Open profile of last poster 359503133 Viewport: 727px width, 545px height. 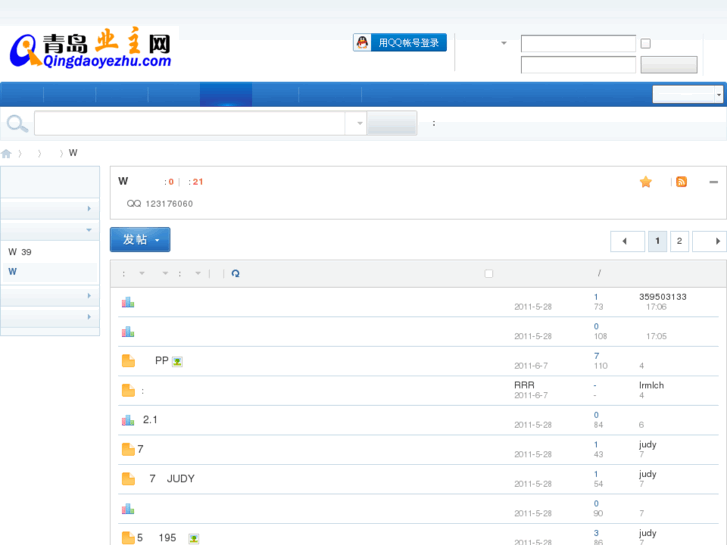point(663,297)
